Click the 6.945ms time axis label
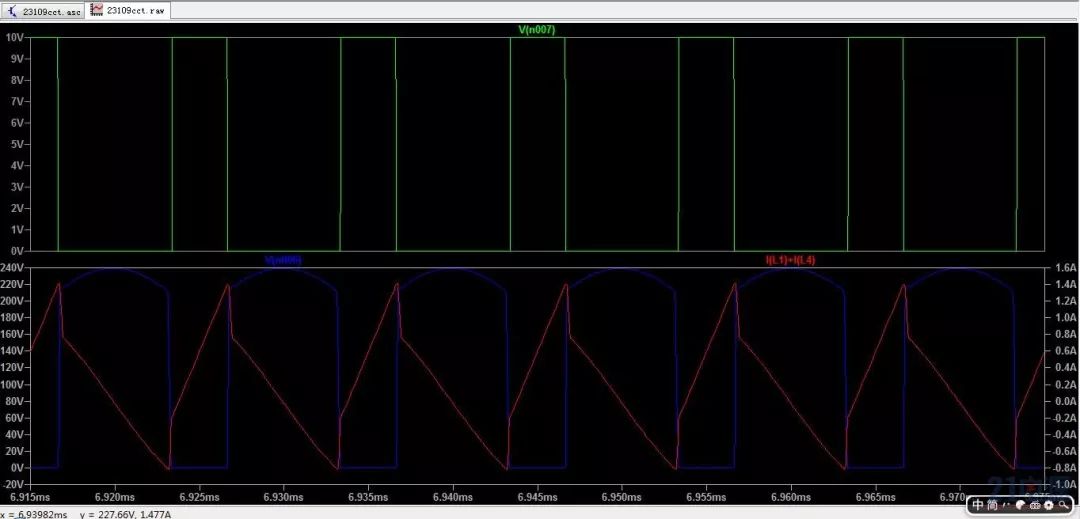This screenshot has height=519, width=1080. click(537, 496)
